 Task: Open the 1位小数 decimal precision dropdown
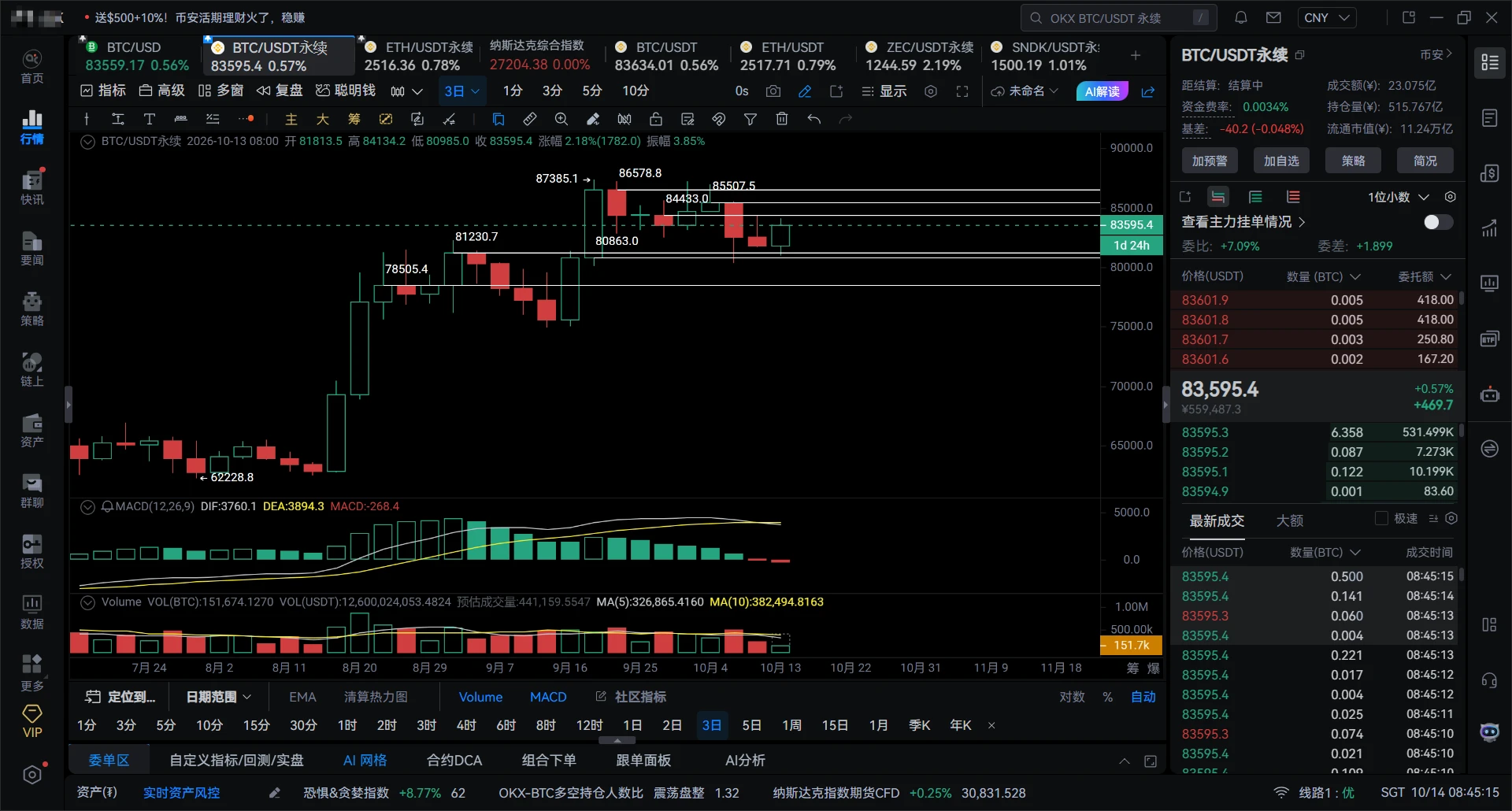tap(1398, 197)
